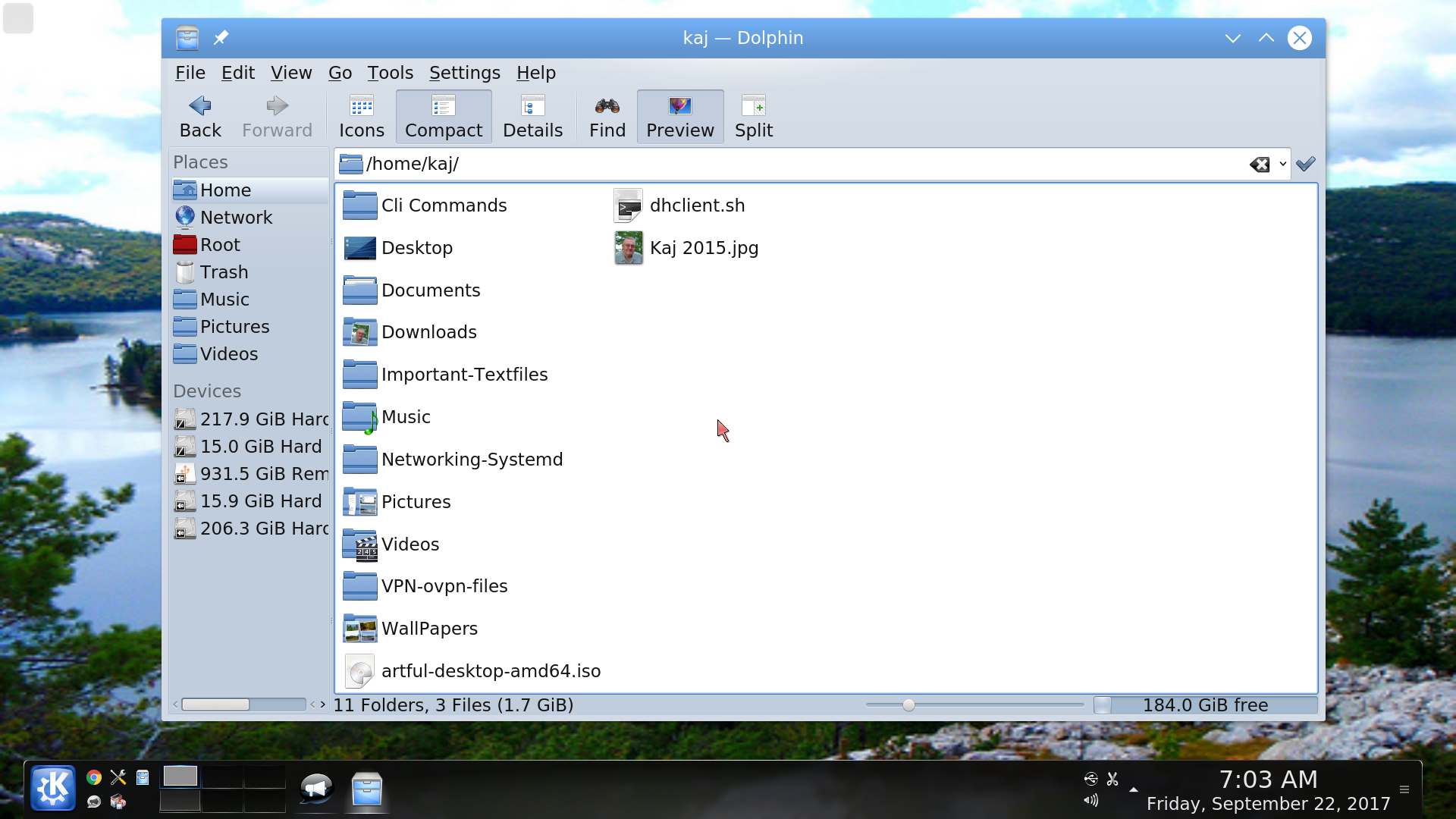Select the Documents folder
The height and width of the screenshot is (819, 1456).
(412, 290)
